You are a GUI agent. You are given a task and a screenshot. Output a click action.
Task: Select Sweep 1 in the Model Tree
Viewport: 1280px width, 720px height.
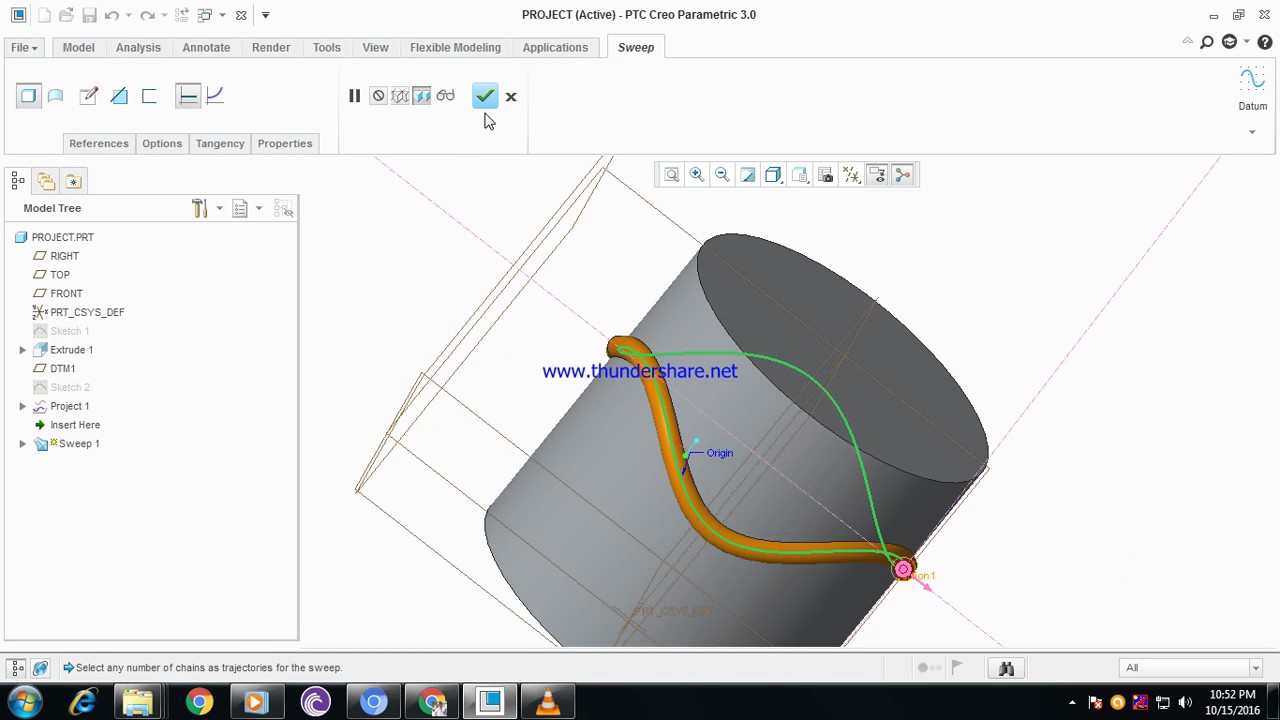coord(78,443)
